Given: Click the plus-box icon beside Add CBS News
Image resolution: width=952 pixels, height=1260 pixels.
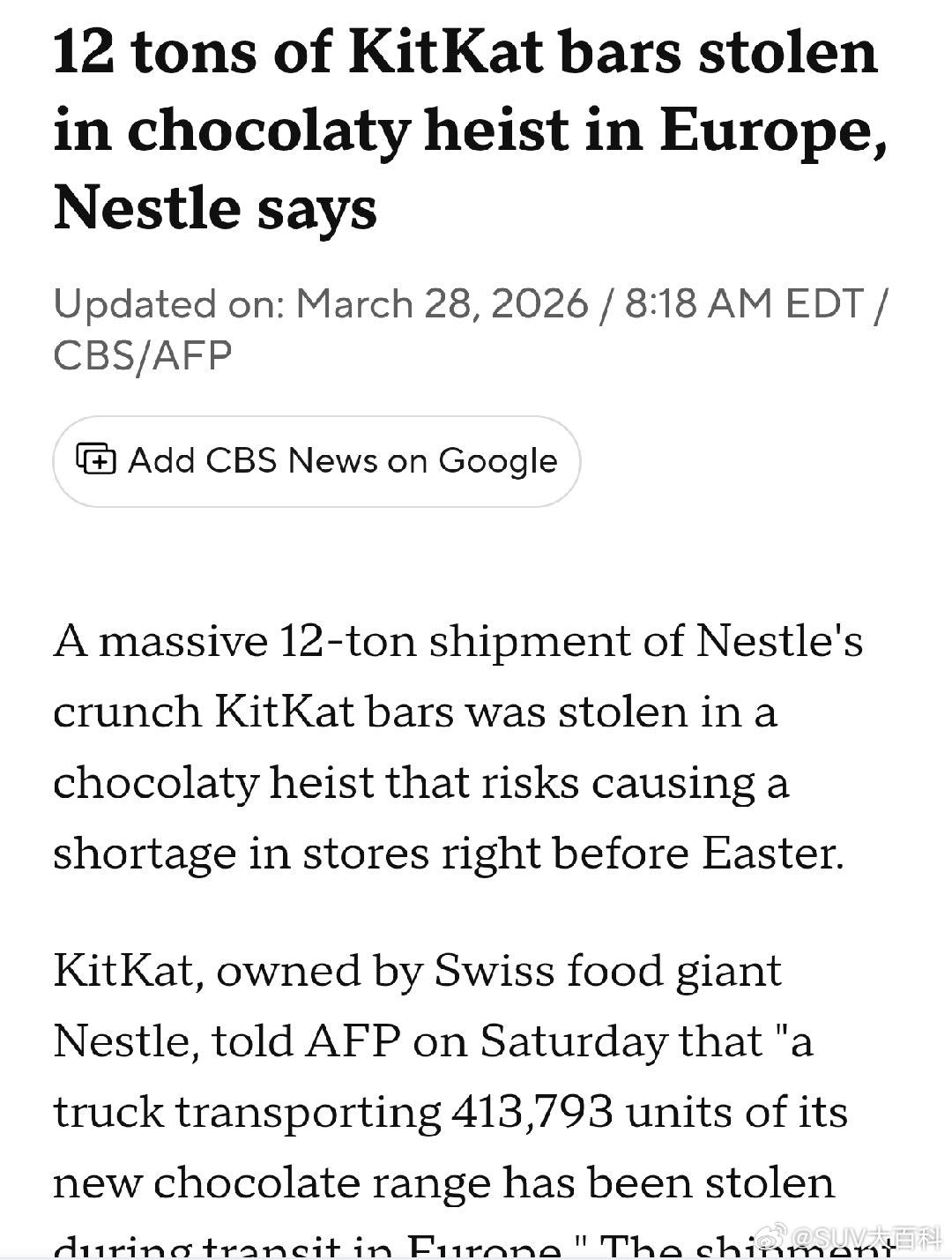Looking at the screenshot, I should click(96, 459).
